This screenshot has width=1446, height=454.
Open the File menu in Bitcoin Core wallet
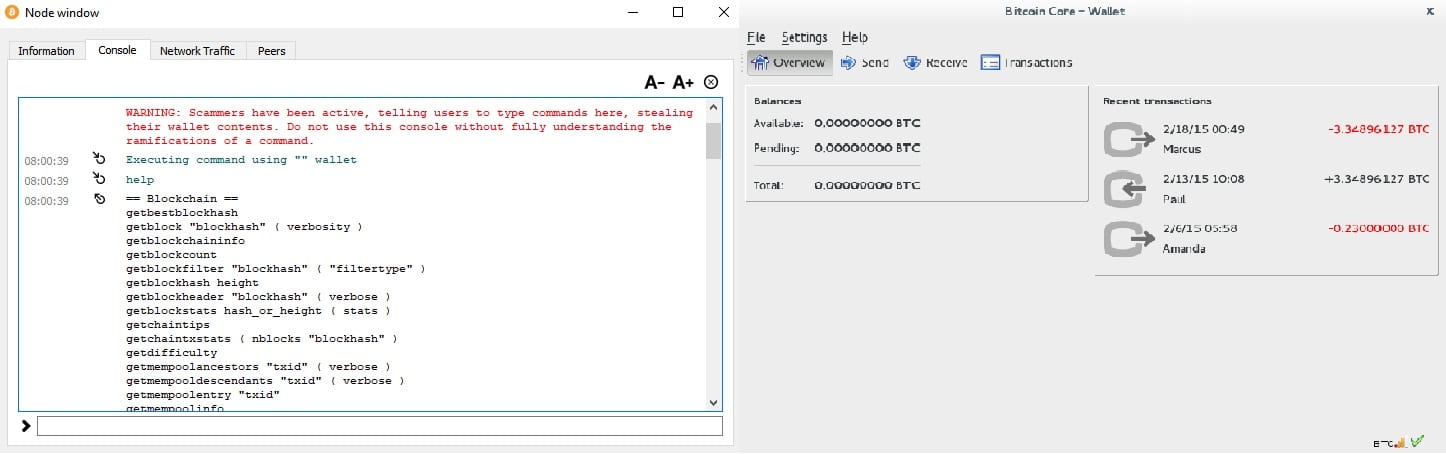click(756, 37)
